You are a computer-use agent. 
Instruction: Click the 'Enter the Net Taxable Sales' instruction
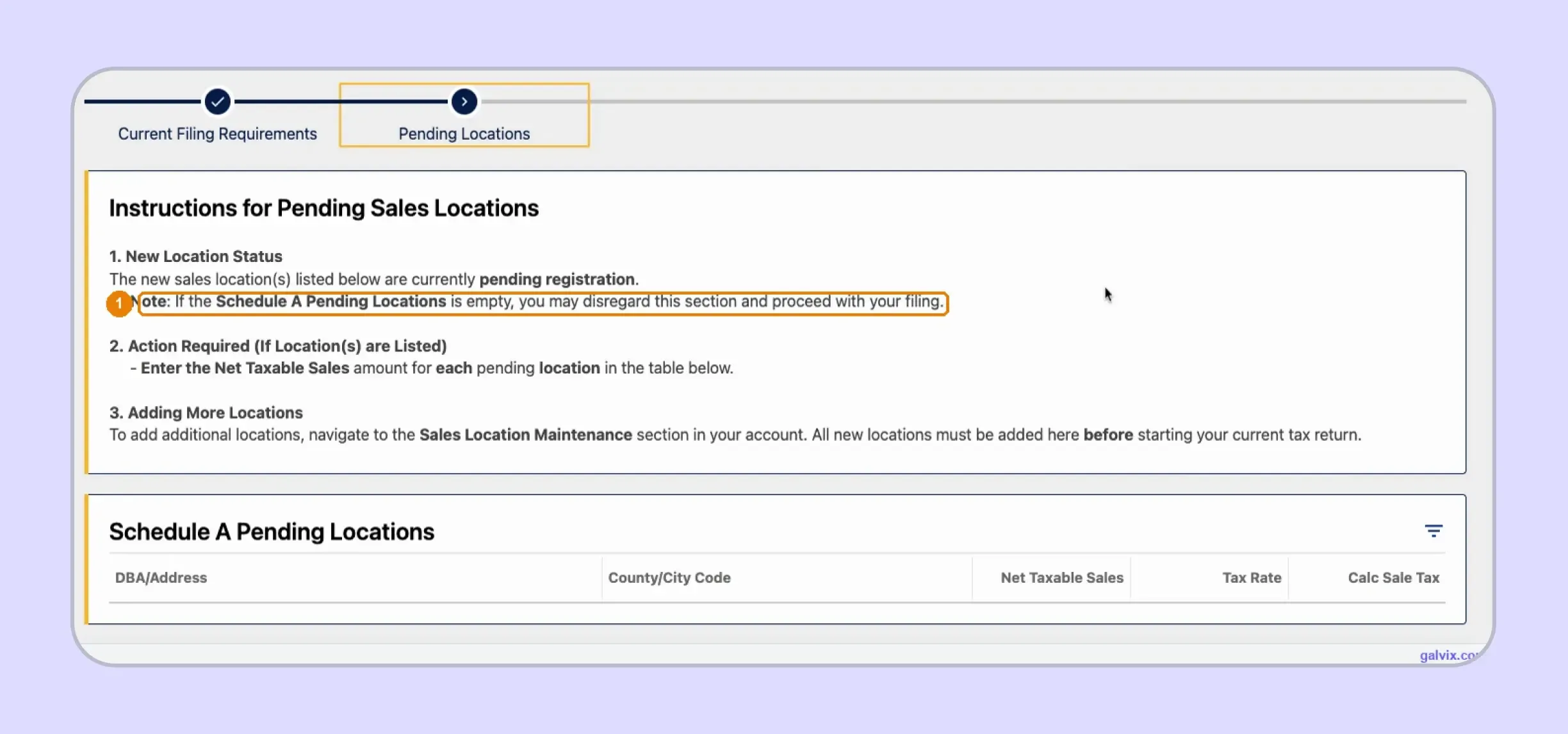point(245,368)
